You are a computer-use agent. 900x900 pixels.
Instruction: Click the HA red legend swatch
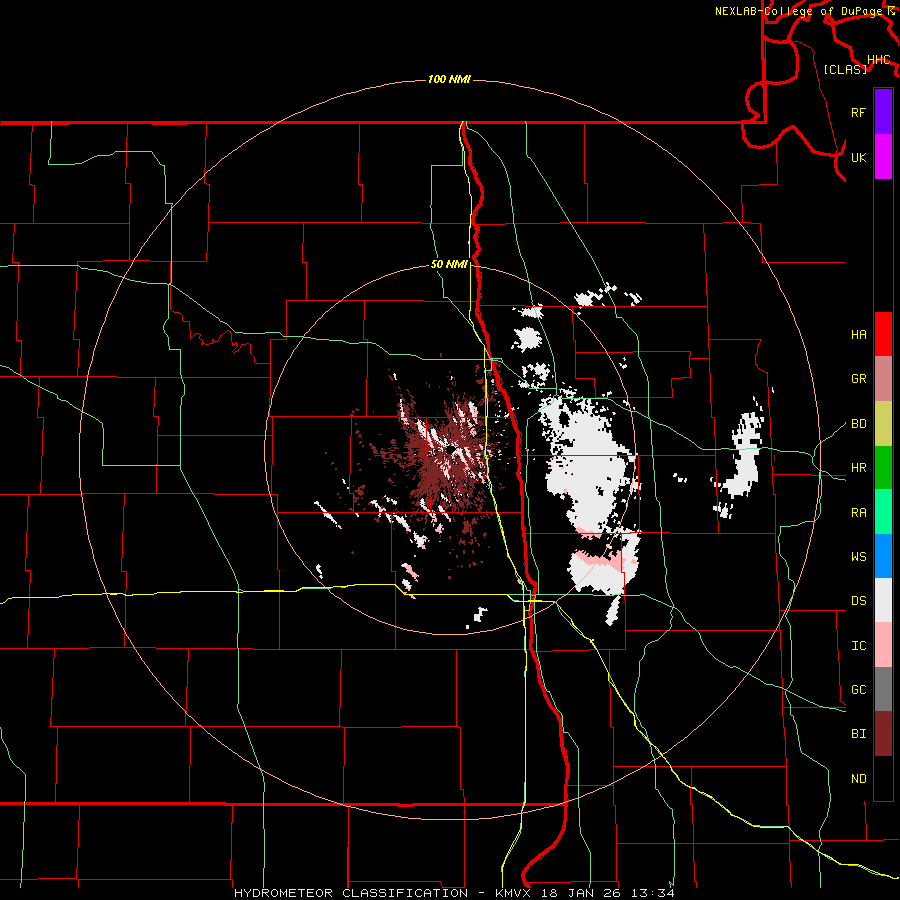click(883, 334)
